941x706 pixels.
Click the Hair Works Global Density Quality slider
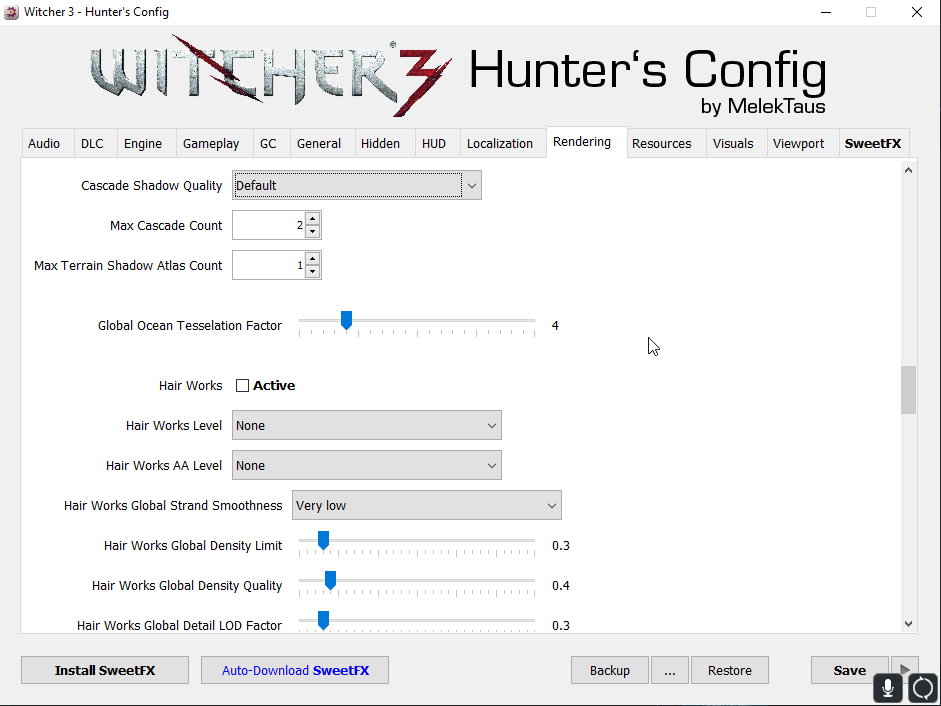coord(416,584)
